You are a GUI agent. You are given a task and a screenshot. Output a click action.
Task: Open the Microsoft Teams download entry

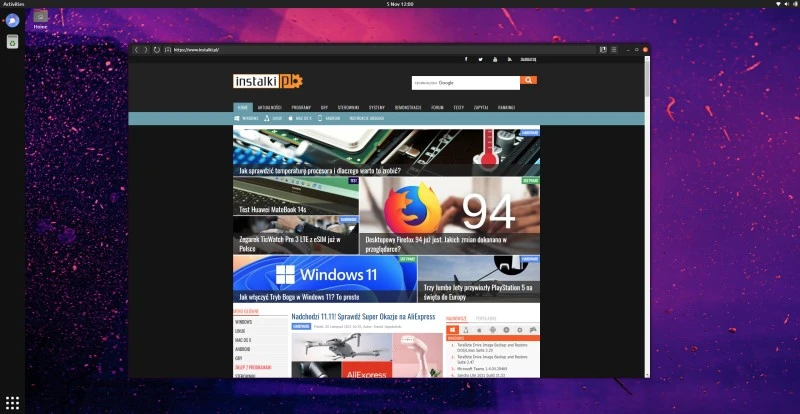tap(481, 368)
